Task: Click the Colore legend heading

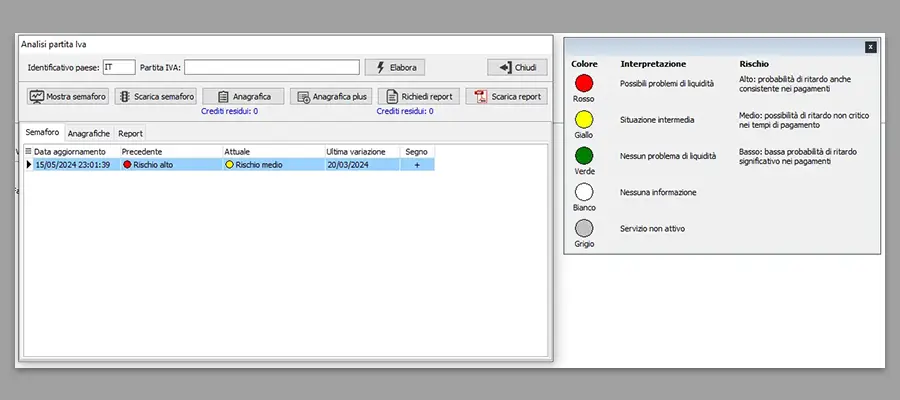Action: click(x=584, y=64)
